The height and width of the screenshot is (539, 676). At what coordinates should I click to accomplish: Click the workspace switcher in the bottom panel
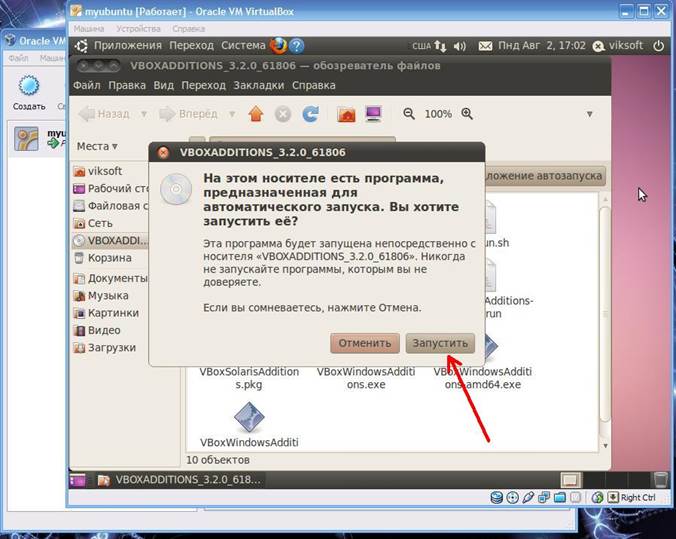tap(605, 479)
